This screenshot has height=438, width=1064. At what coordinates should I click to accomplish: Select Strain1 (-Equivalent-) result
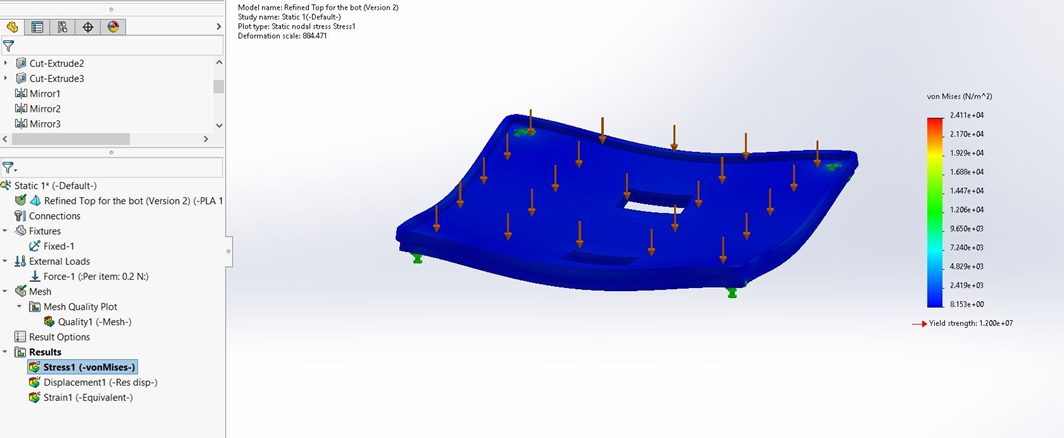coord(88,397)
